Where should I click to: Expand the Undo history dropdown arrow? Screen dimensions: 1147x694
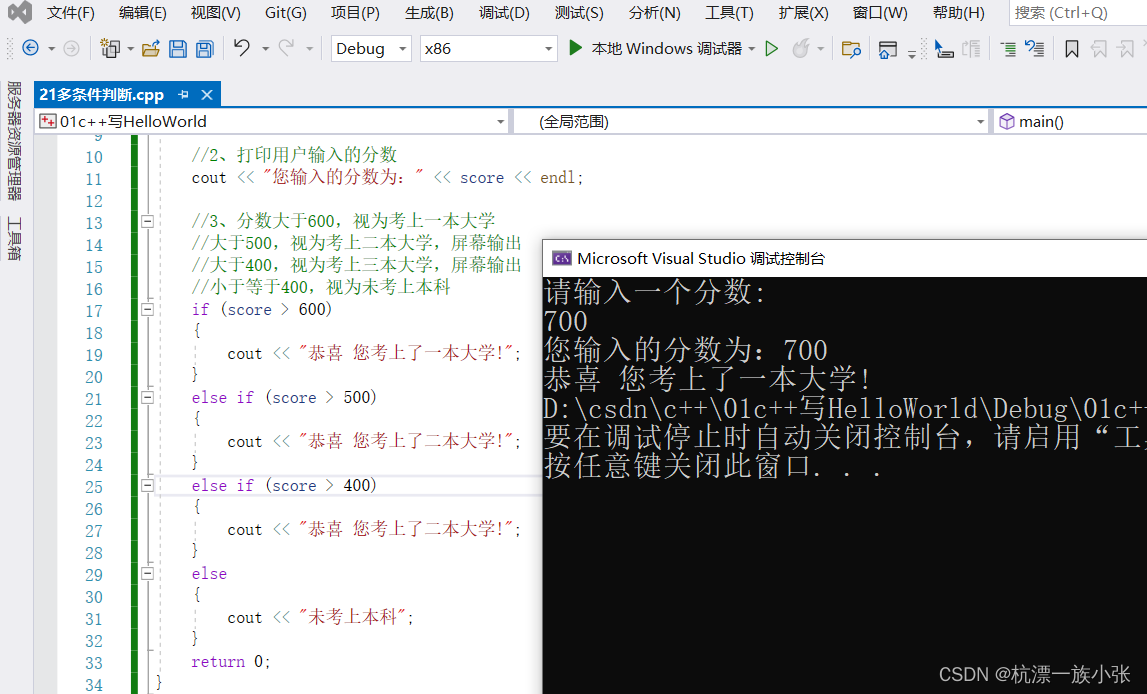click(265, 49)
